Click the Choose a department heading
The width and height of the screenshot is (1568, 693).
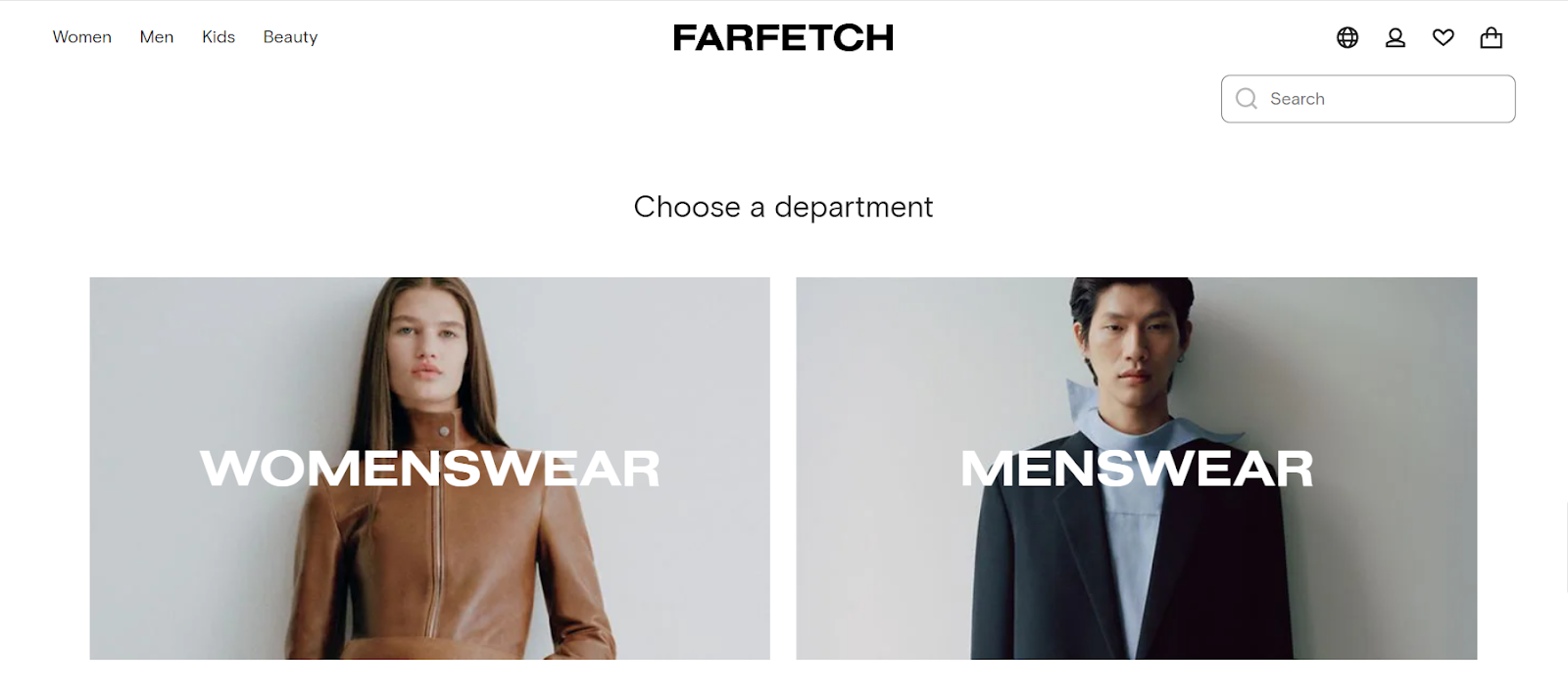783,207
